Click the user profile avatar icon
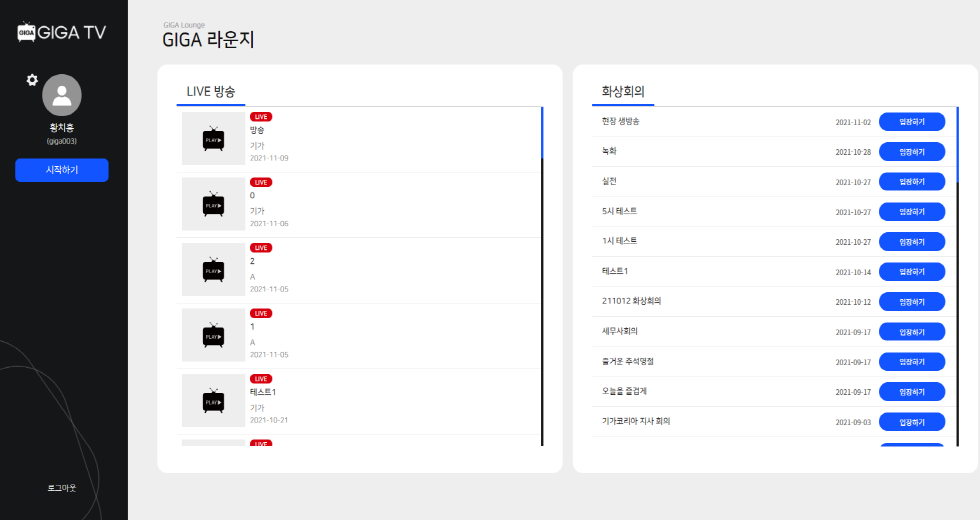Screen dimensions: 980x520 (62, 95)
